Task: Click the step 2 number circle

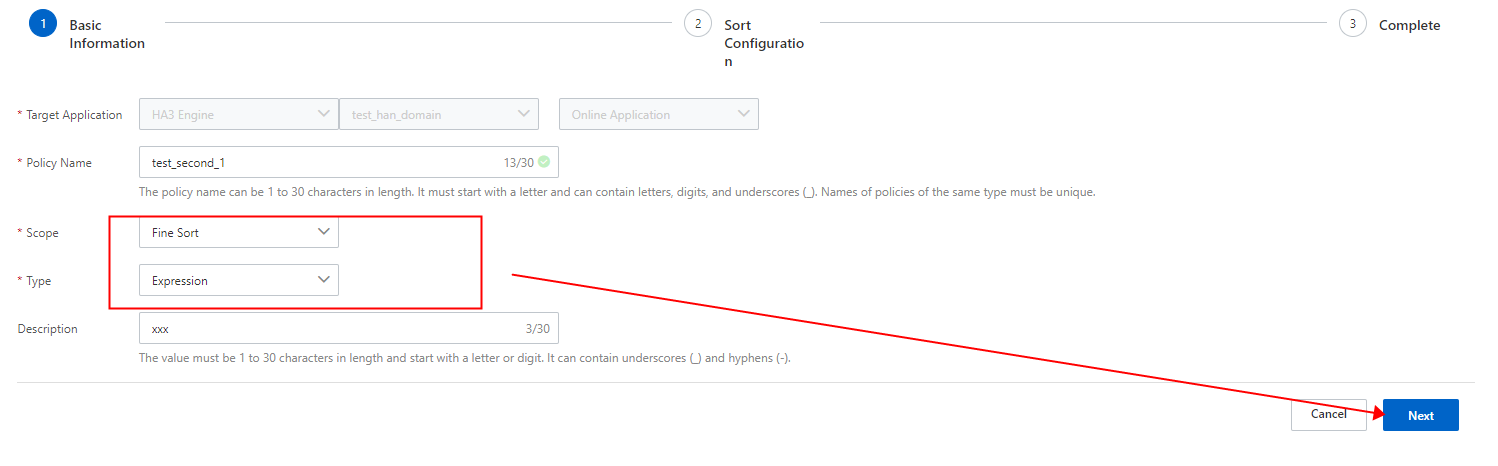Action: [x=698, y=23]
